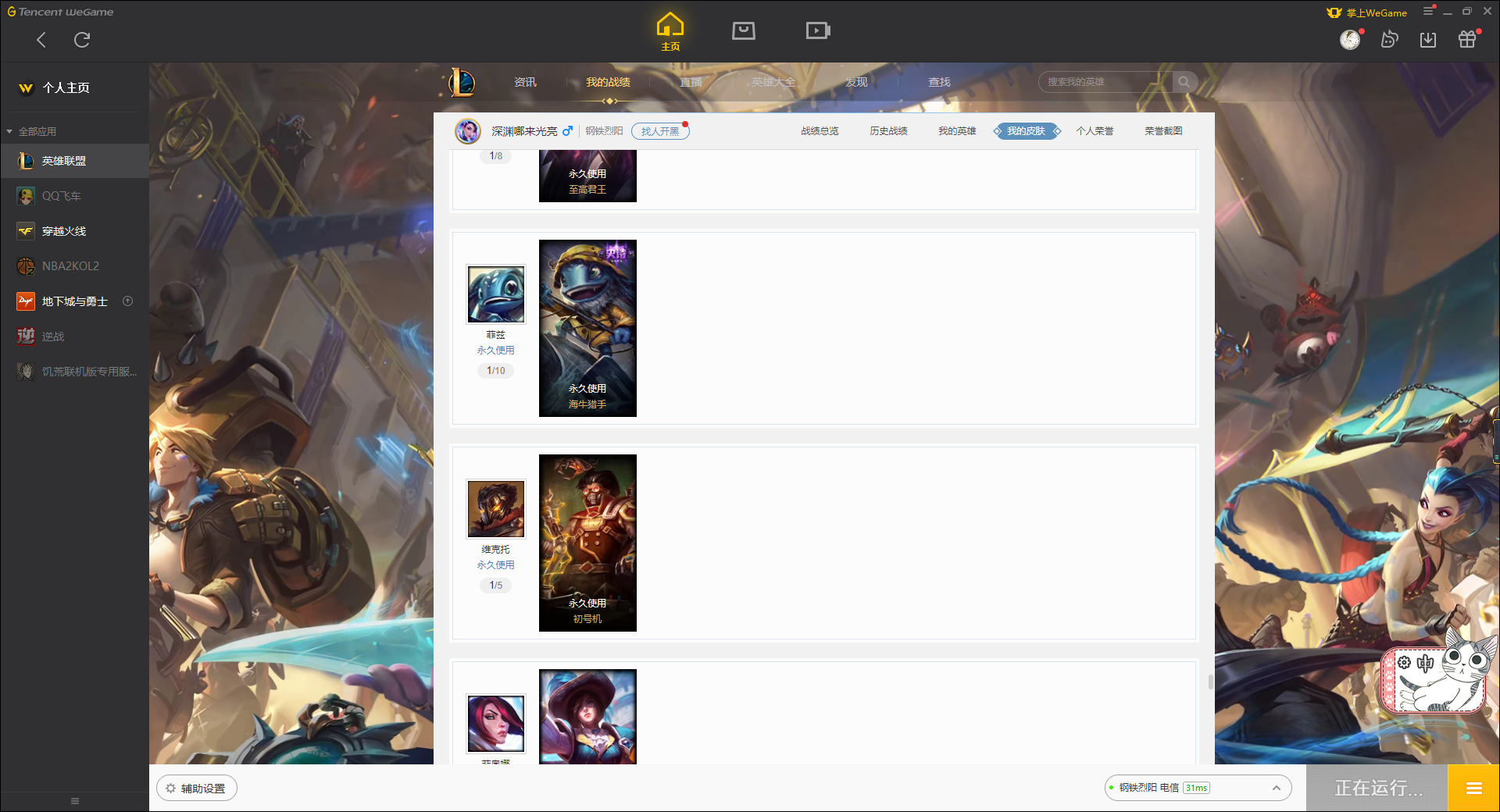Click the 维克托 champion portrait
This screenshot has width=1500, height=812.
496,509
